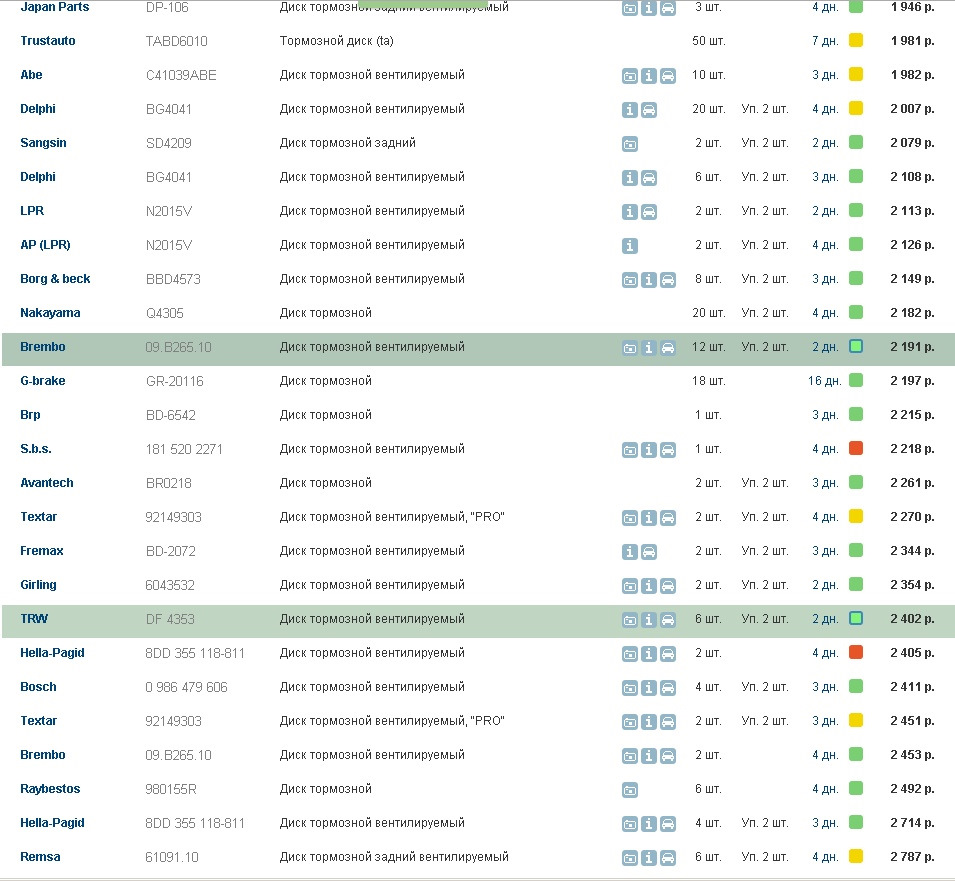The width and height of the screenshot is (955, 881).
Task: Click the Brp brand link
Action: [x=30, y=415]
